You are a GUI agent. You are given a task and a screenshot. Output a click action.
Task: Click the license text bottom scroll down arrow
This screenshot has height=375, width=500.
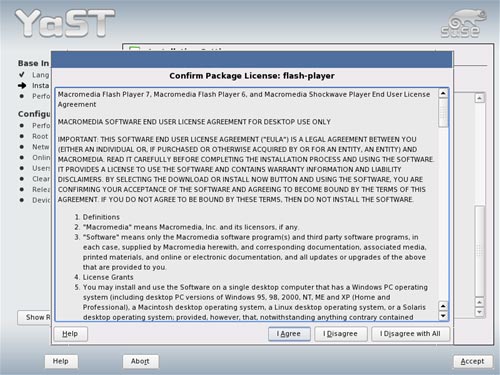(x=443, y=316)
